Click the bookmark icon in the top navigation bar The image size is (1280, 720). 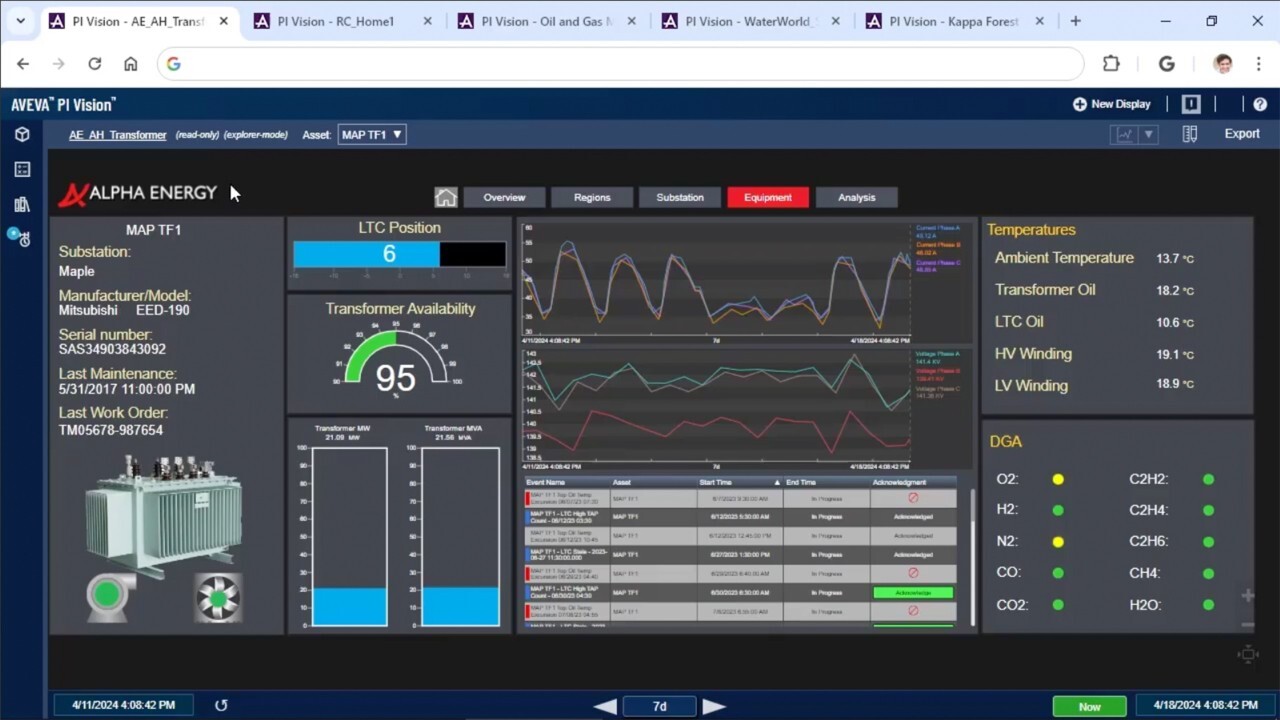coord(1190,104)
